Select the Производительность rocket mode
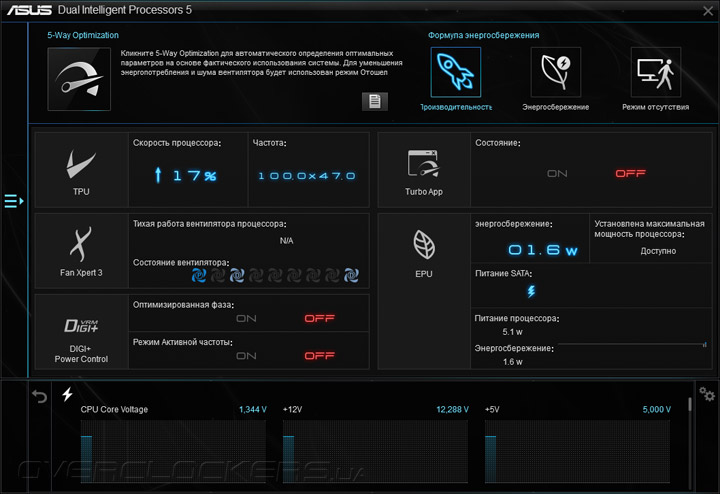 (456, 72)
